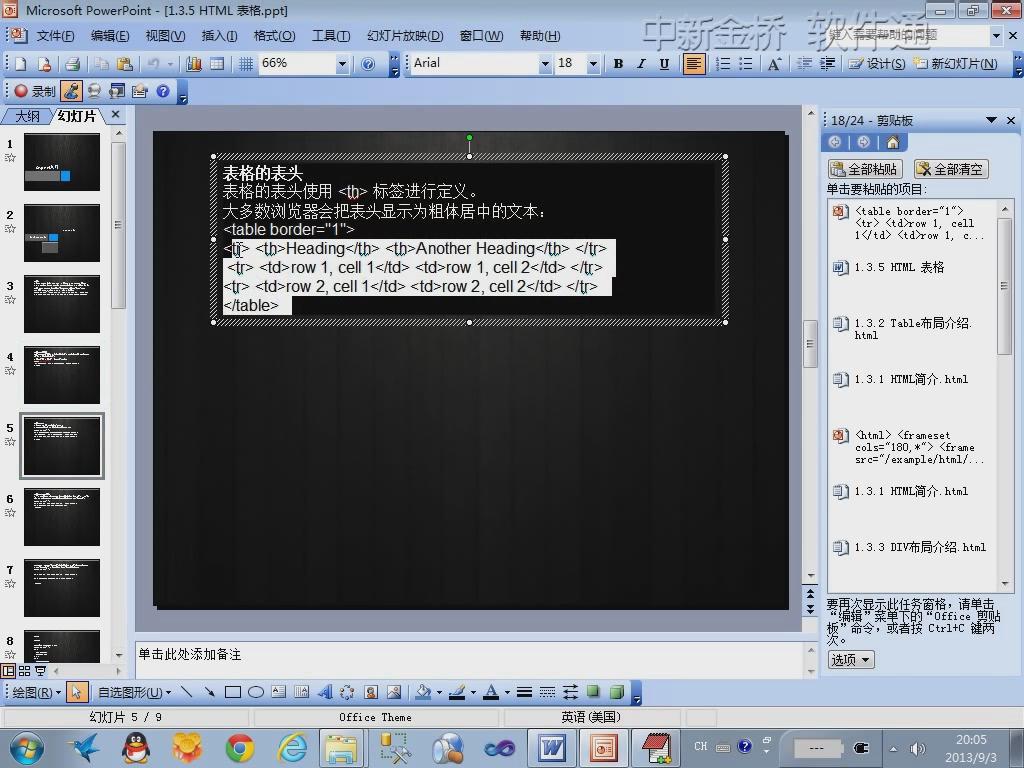Screen dimensions: 1024x768
Task: Apply the font color letter A
Action: (x=491, y=692)
